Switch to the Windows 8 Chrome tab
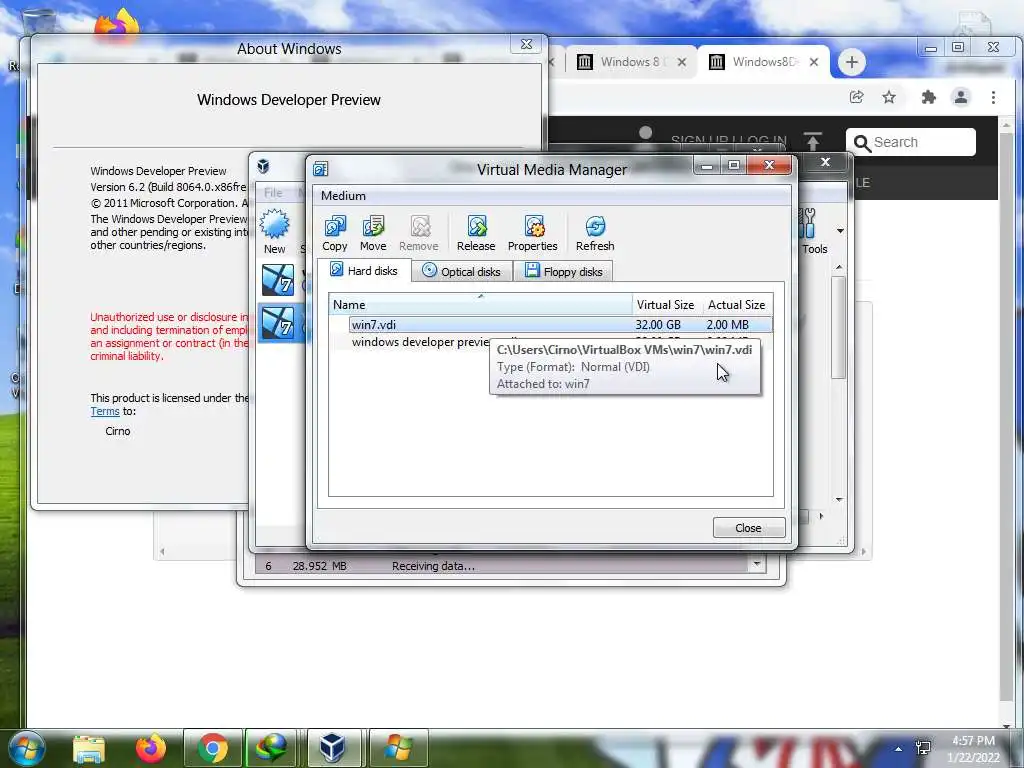This screenshot has height=768, width=1024. (630, 62)
